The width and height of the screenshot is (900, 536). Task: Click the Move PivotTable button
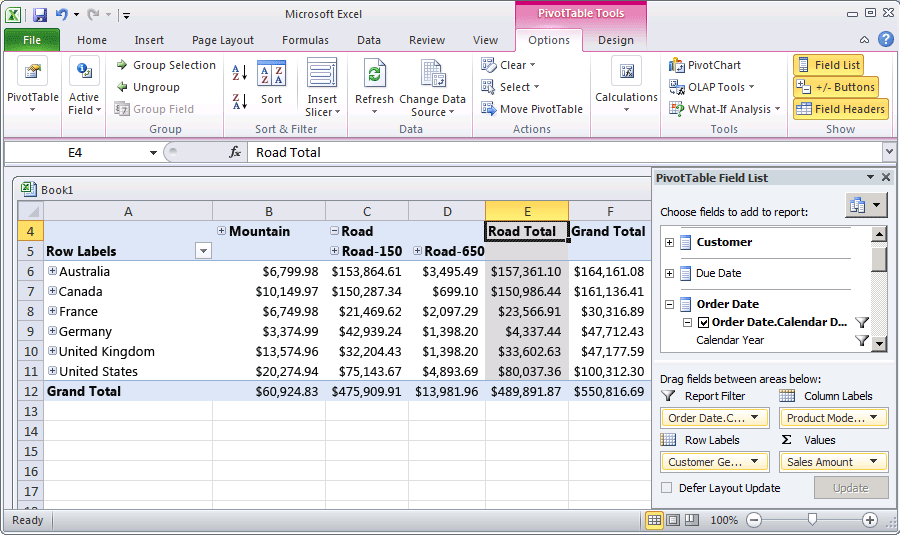[x=532, y=109]
